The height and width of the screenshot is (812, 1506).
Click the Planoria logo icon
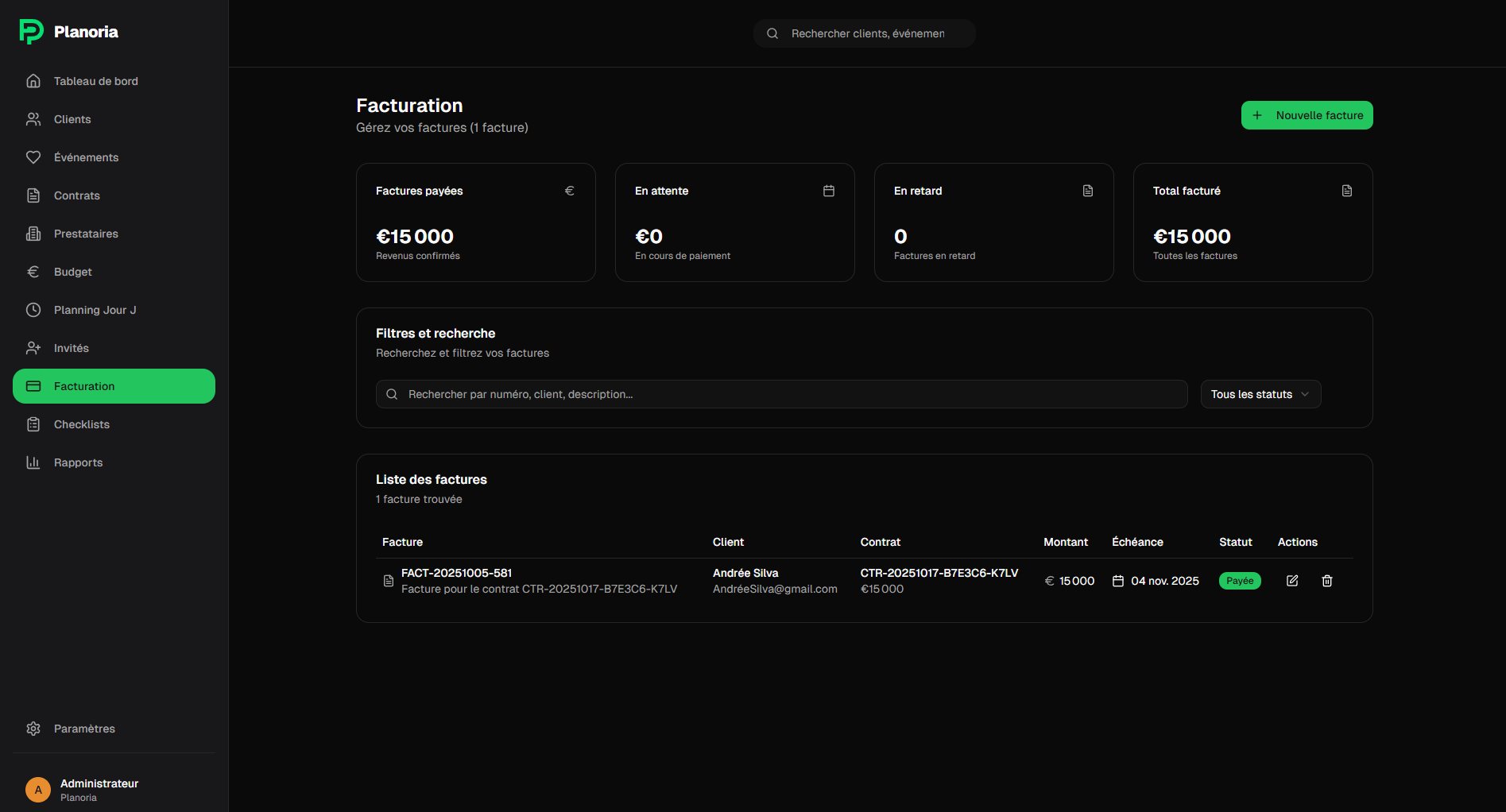(x=31, y=32)
